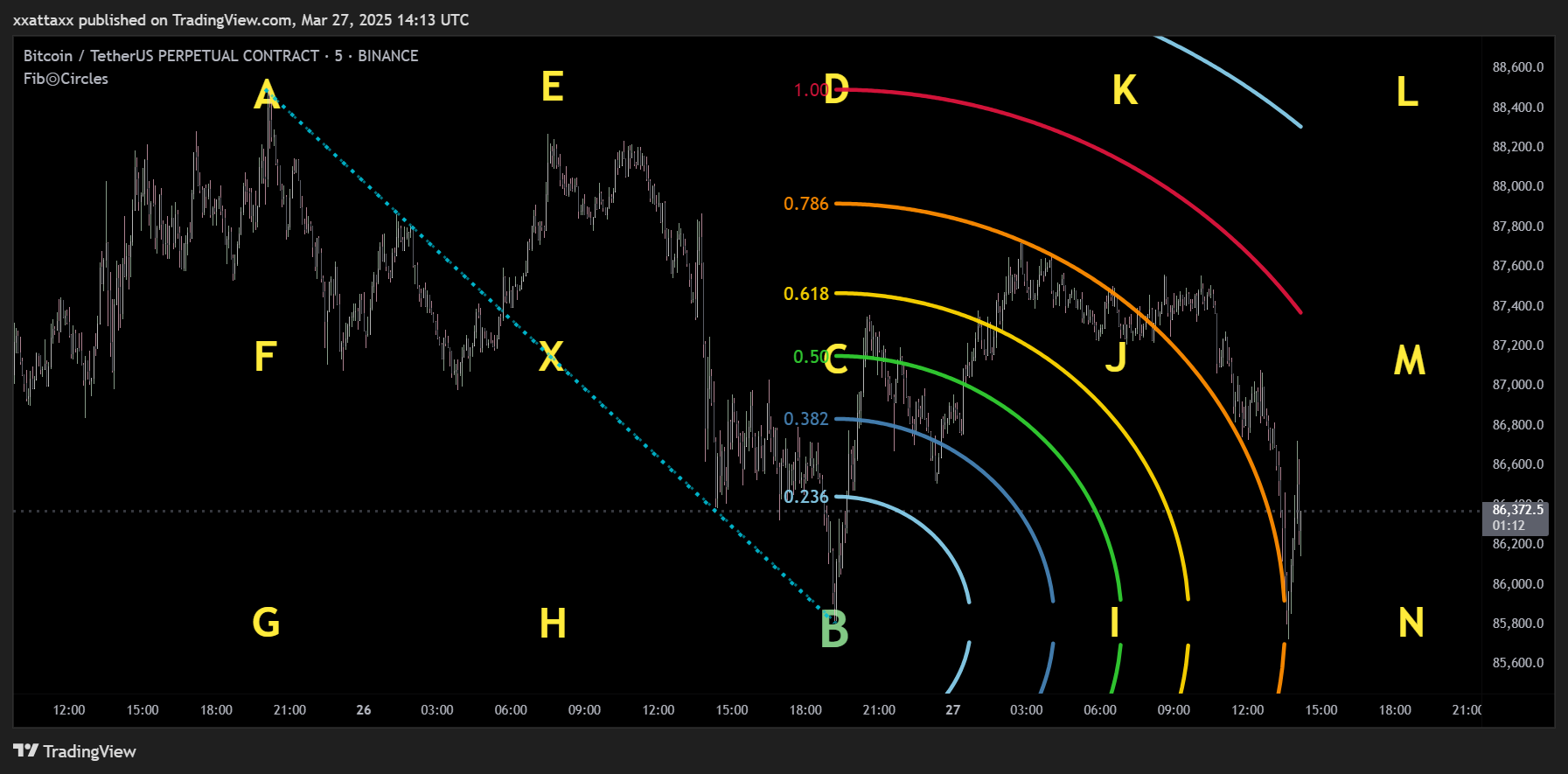Screen dimensions: 1568x774
Task: Select the orange 0.786 Fib level label
Action: tap(805, 204)
